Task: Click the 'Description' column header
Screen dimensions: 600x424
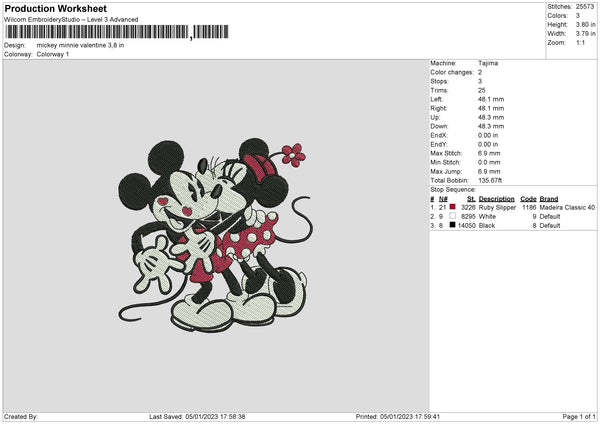Action: click(496, 199)
